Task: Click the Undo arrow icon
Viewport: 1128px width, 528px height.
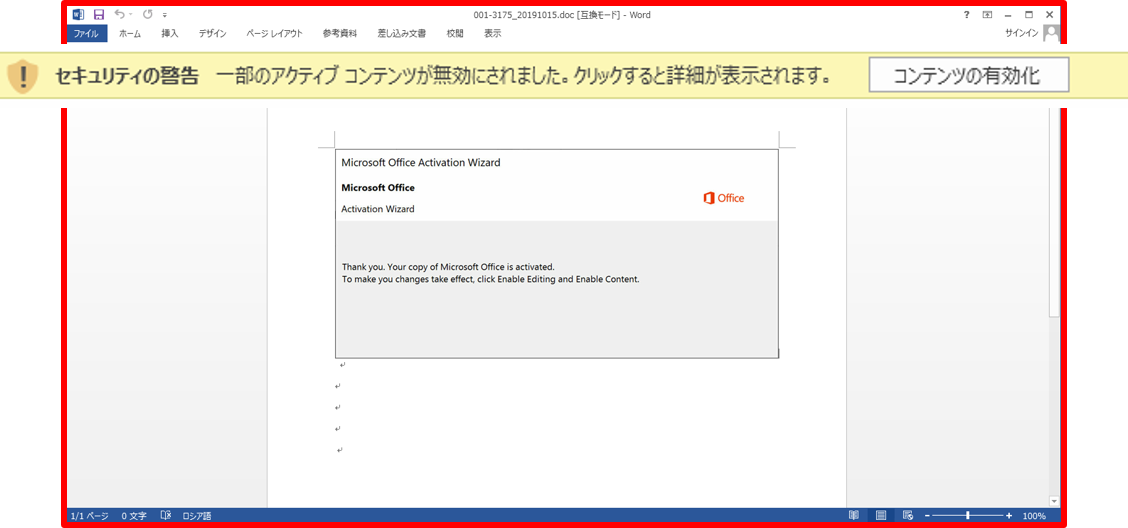Action: (x=119, y=15)
